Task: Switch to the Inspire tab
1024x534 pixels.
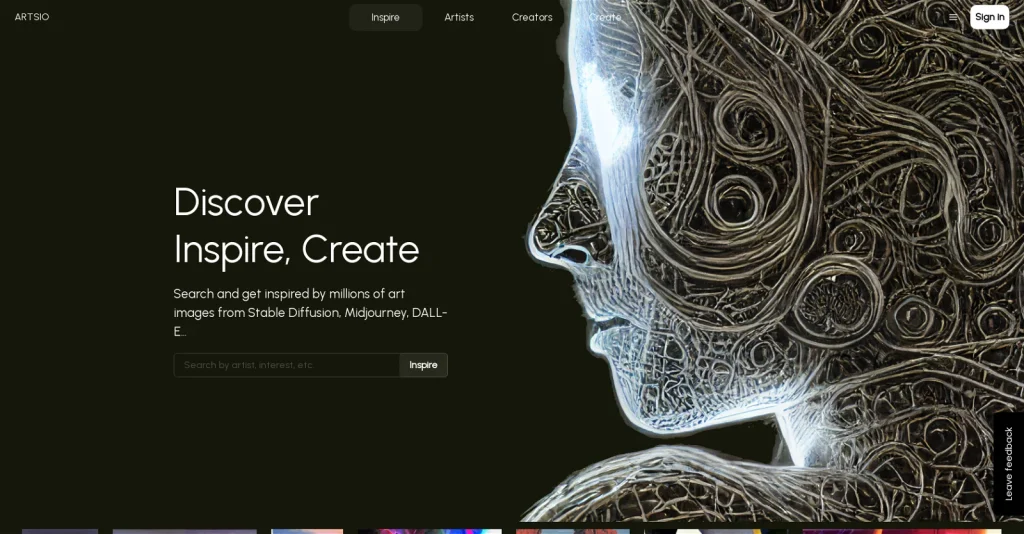Action: (x=385, y=17)
